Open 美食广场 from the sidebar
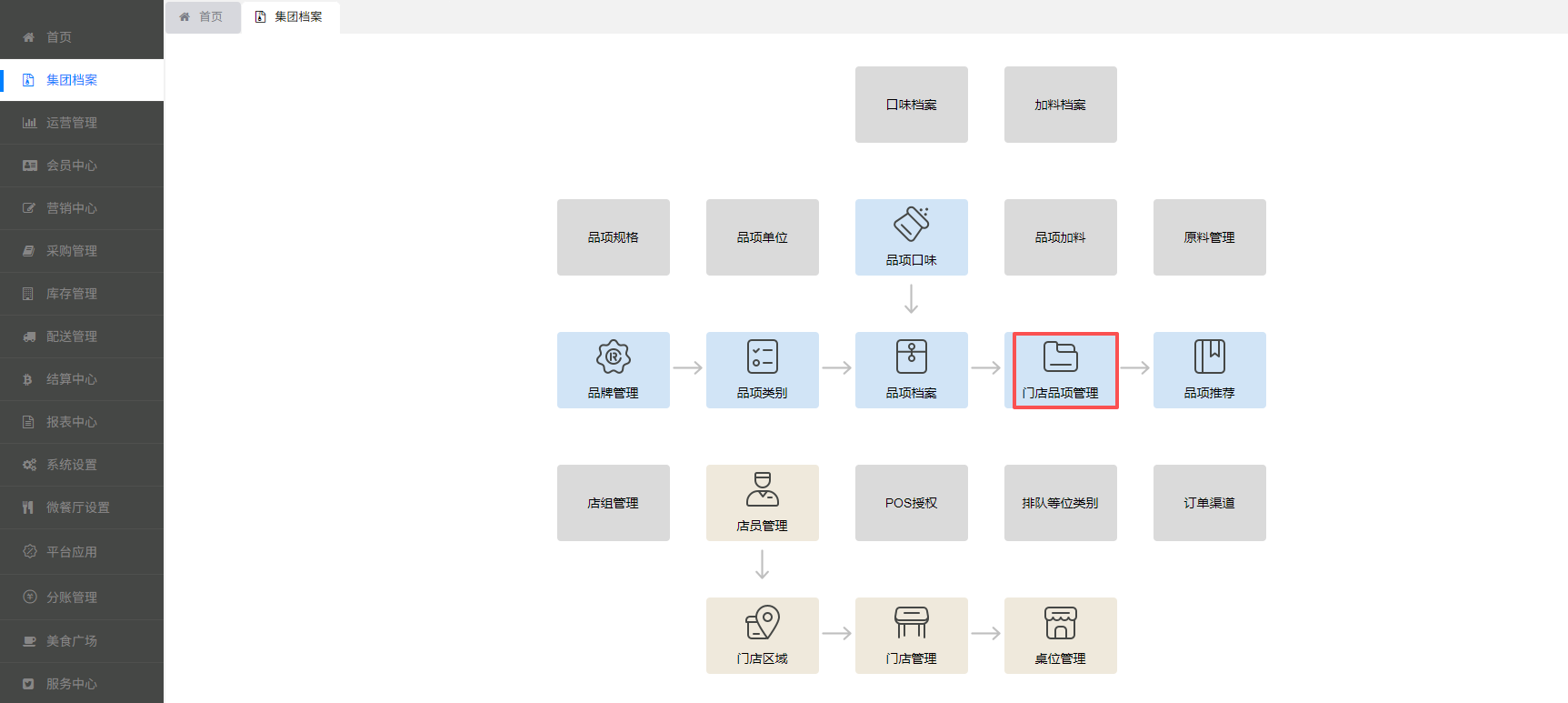The height and width of the screenshot is (703, 1568). [82, 641]
